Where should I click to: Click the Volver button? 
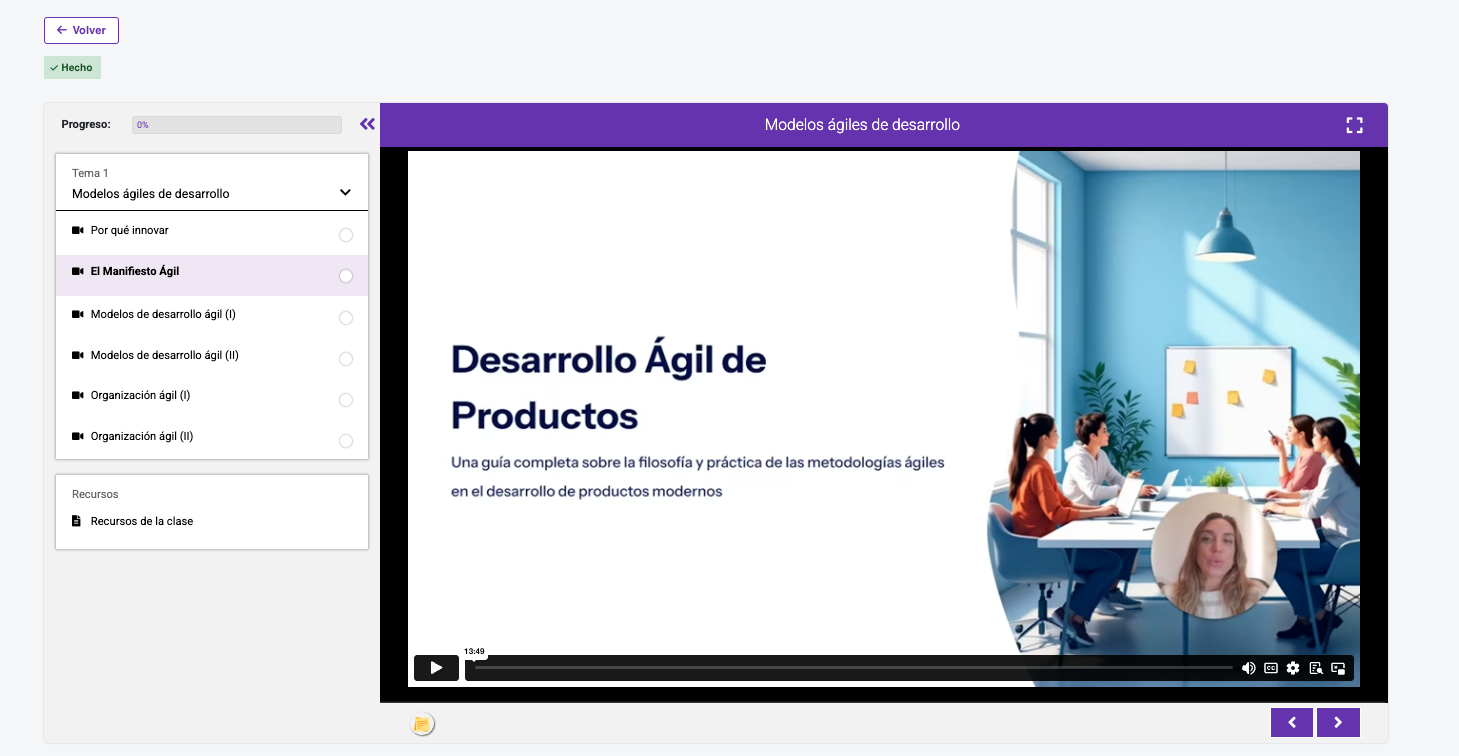point(81,30)
